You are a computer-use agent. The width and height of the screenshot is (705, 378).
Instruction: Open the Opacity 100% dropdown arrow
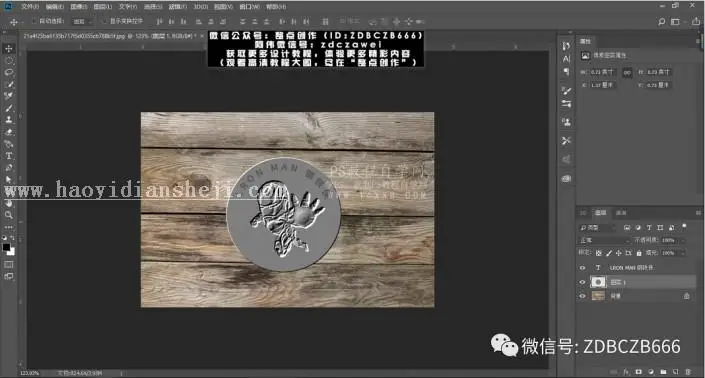point(683,240)
